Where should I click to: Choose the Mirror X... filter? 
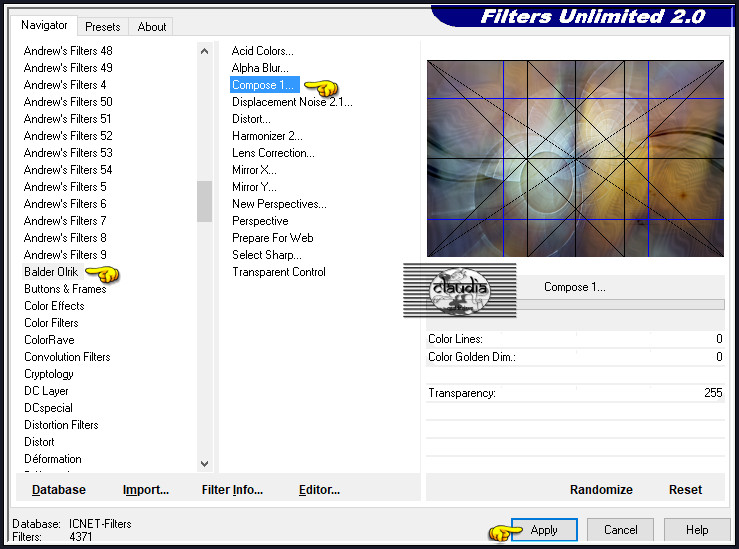254,170
